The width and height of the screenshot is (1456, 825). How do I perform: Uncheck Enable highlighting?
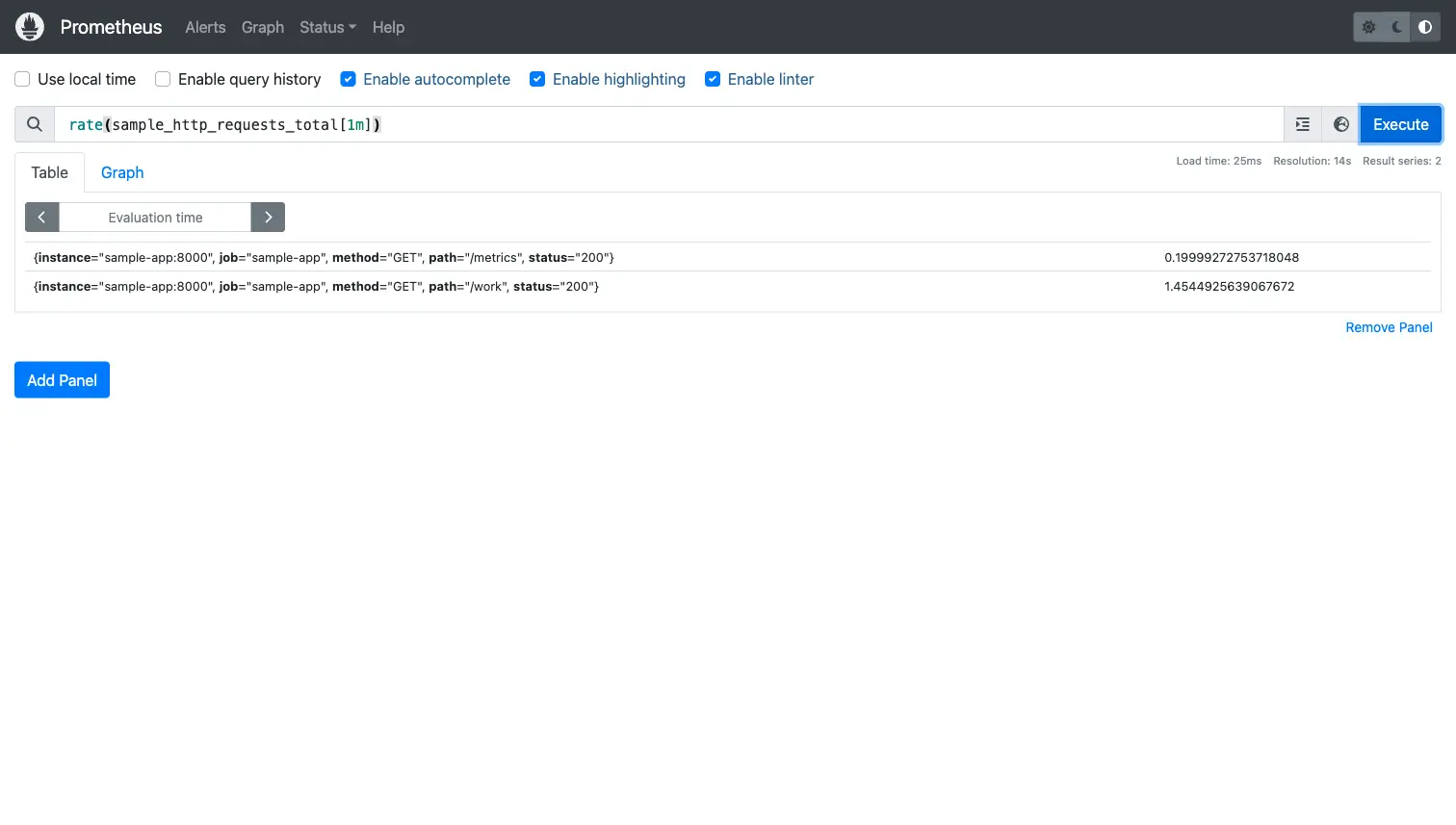point(537,79)
